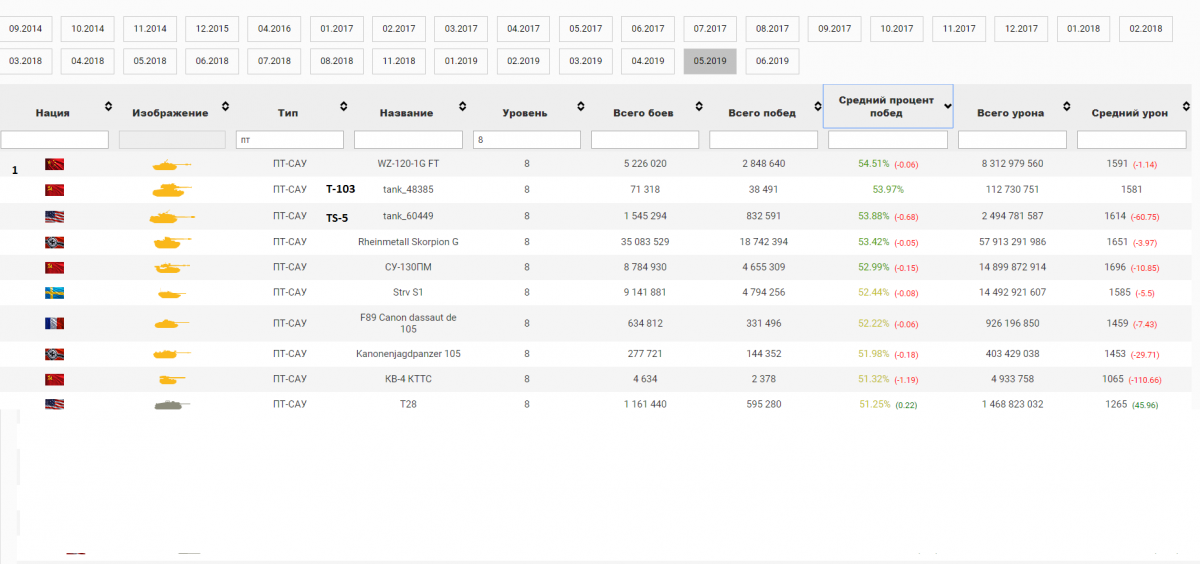The width and height of the screenshot is (1200, 564).
Task: Choose the 01.2019 period button
Action: [461, 61]
